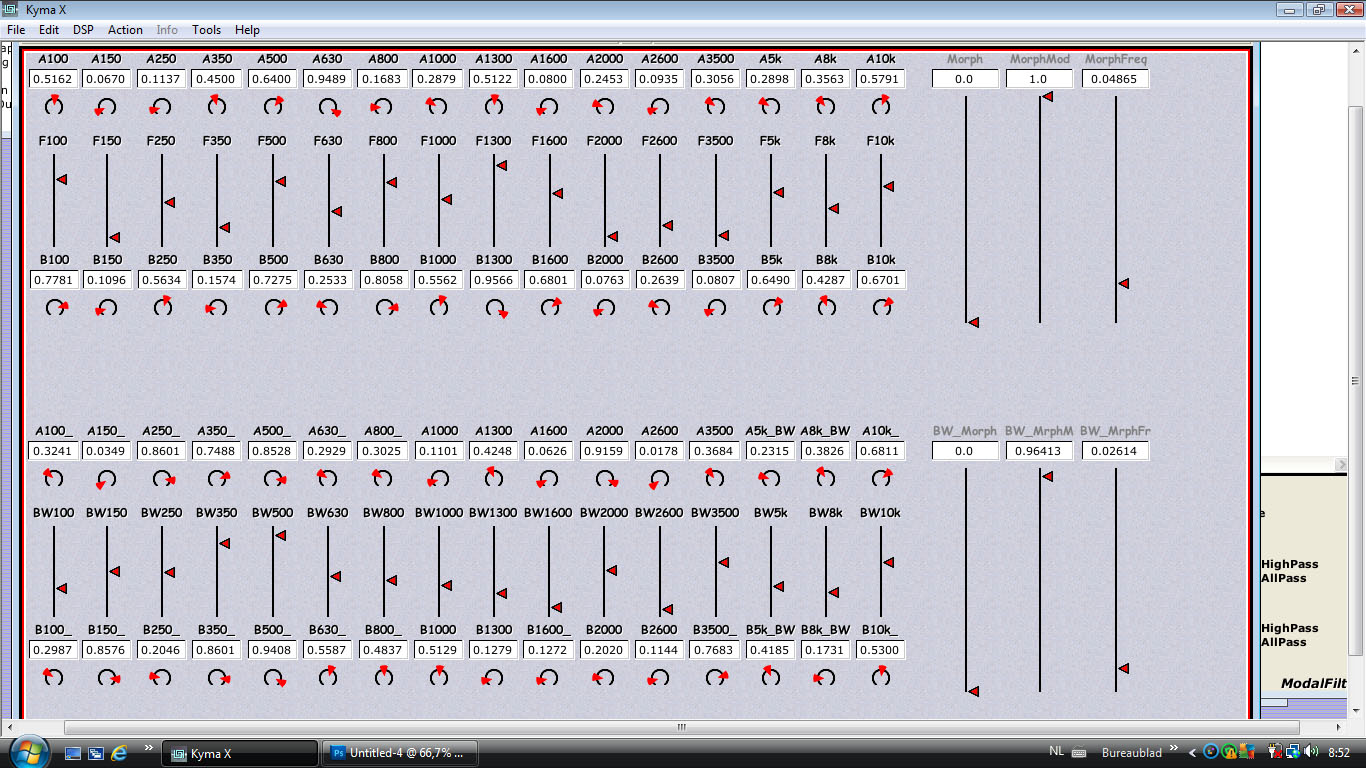Open the Windows Start menu orb
The height and width of the screenshot is (768, 1366).
tap(26, 751)
